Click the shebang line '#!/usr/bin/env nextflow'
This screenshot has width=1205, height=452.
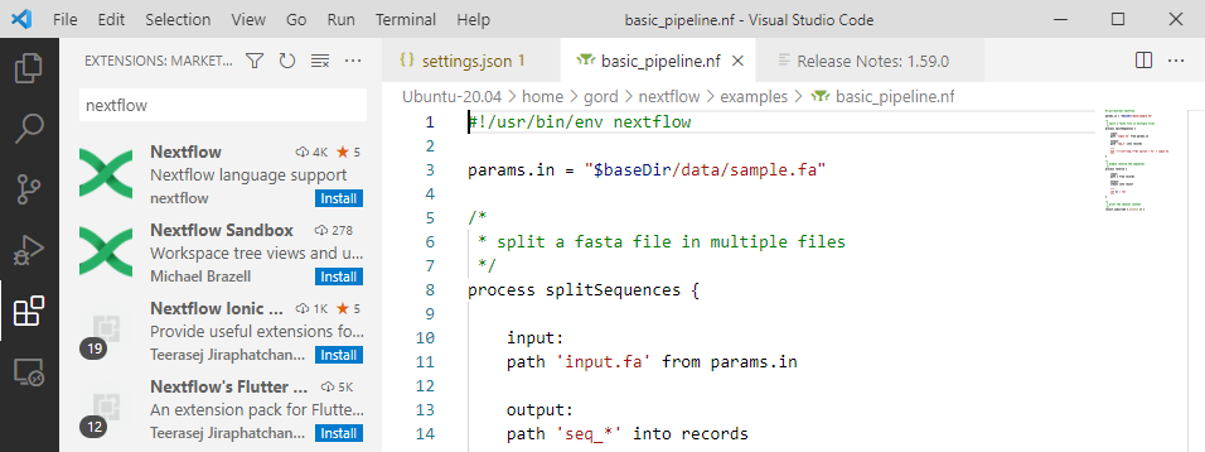pyautogui.click(x=580, y=122)
